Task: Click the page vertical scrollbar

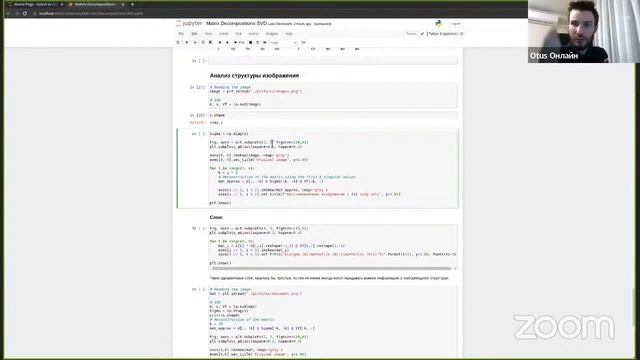Action: pyautogui.click(x=633, y=306)
